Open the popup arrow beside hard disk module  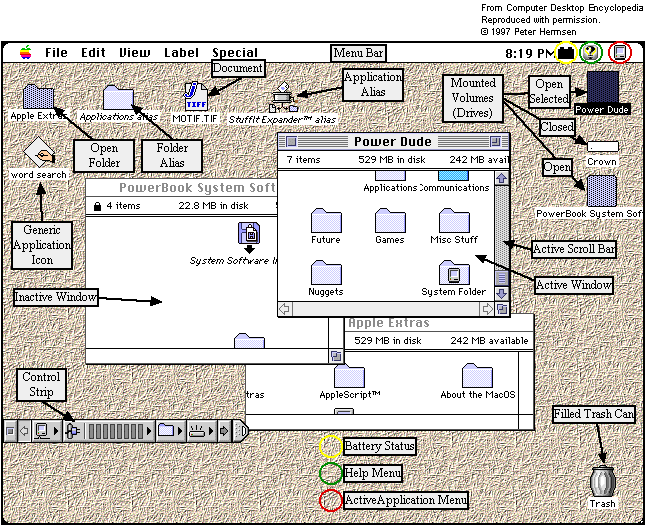tap(211, 431)
